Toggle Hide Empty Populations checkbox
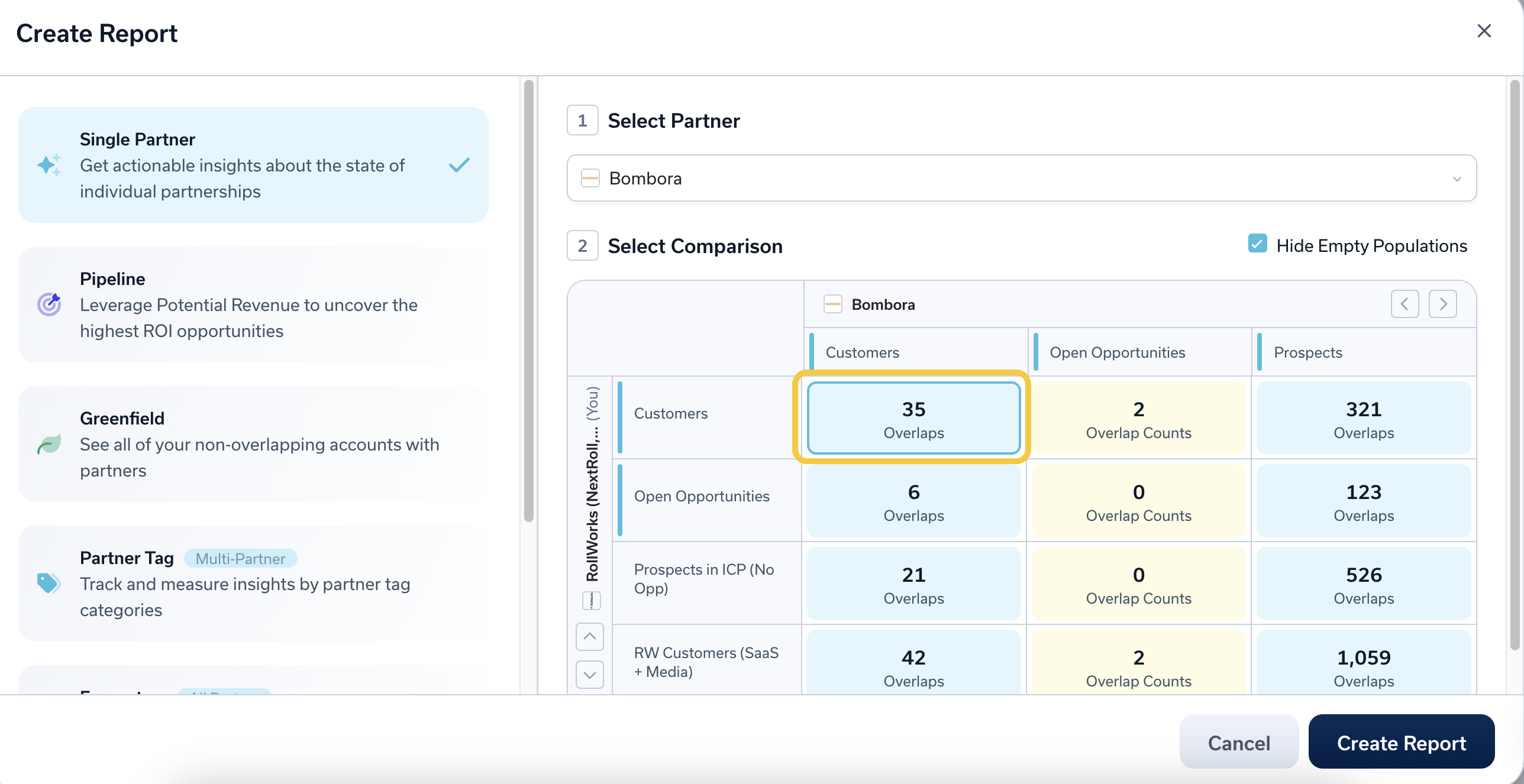1524x784 pixels. (x=1257, y=244)
